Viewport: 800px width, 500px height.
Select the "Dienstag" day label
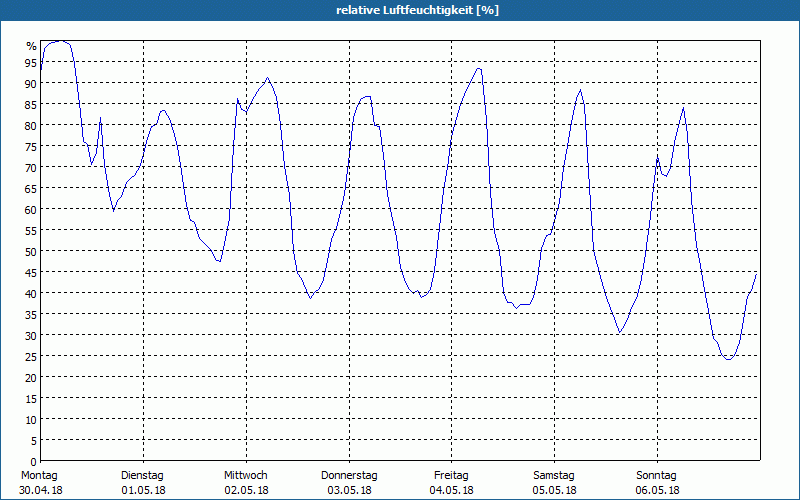[142, 475]
